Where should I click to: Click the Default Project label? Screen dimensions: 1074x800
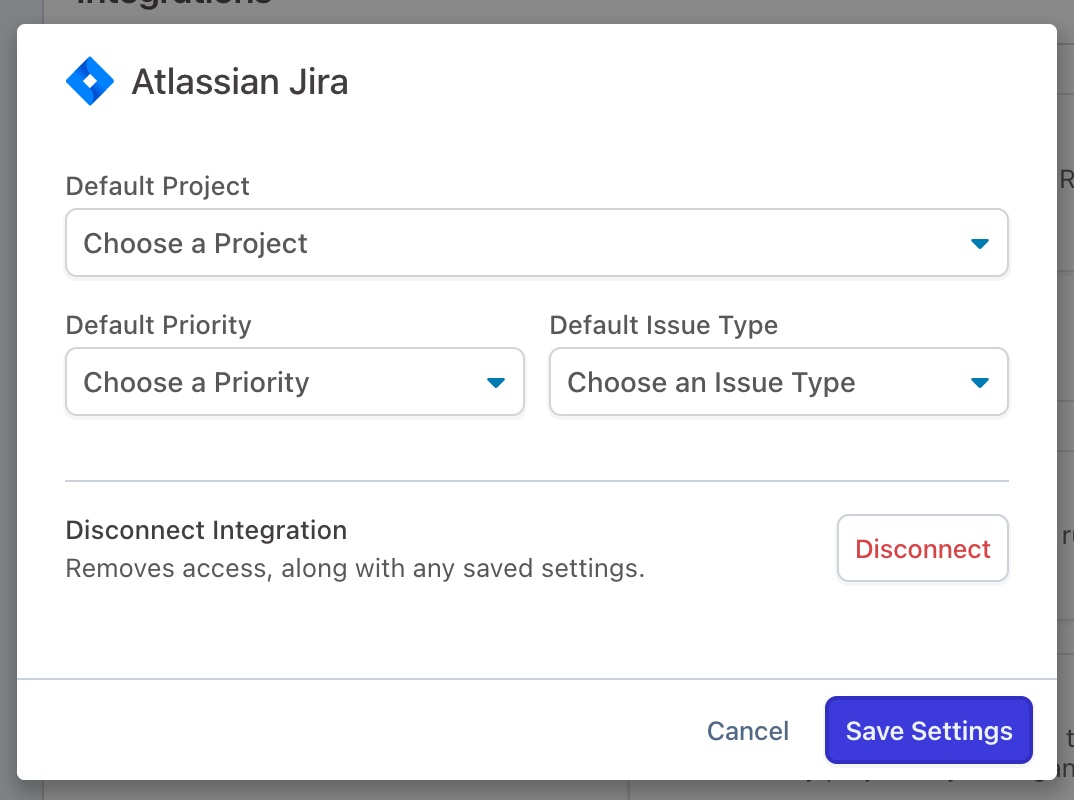[157, 186]
